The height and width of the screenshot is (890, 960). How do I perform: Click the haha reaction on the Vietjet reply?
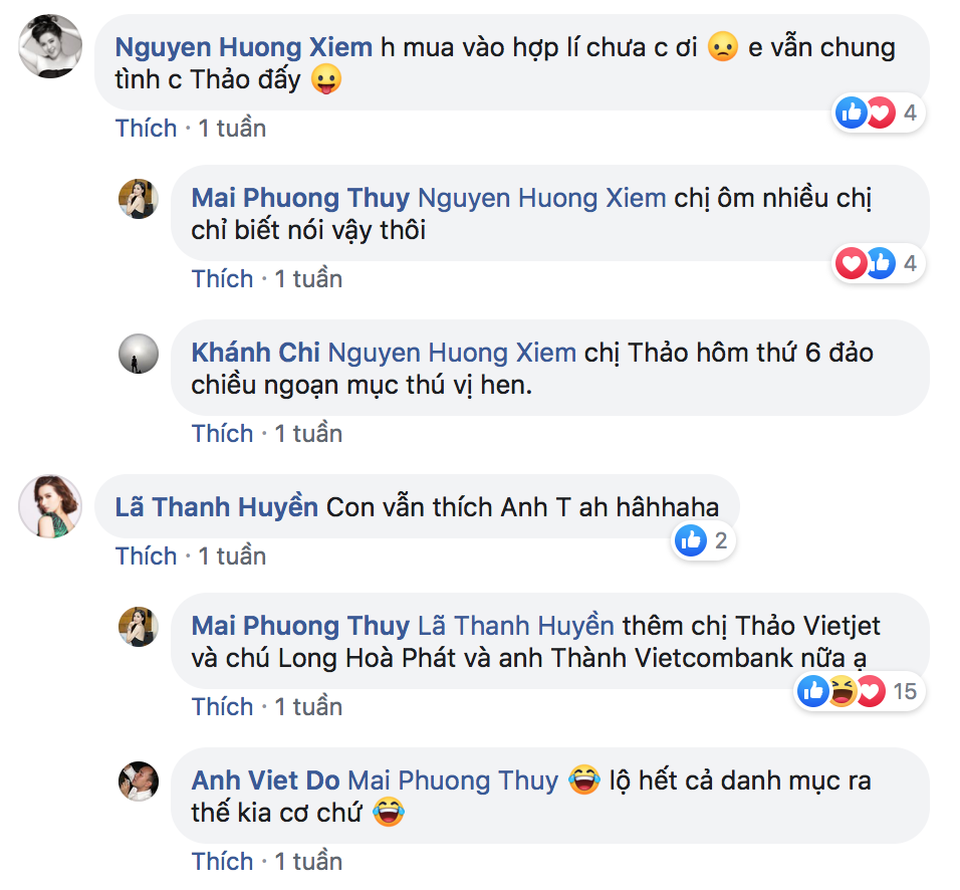842,691
